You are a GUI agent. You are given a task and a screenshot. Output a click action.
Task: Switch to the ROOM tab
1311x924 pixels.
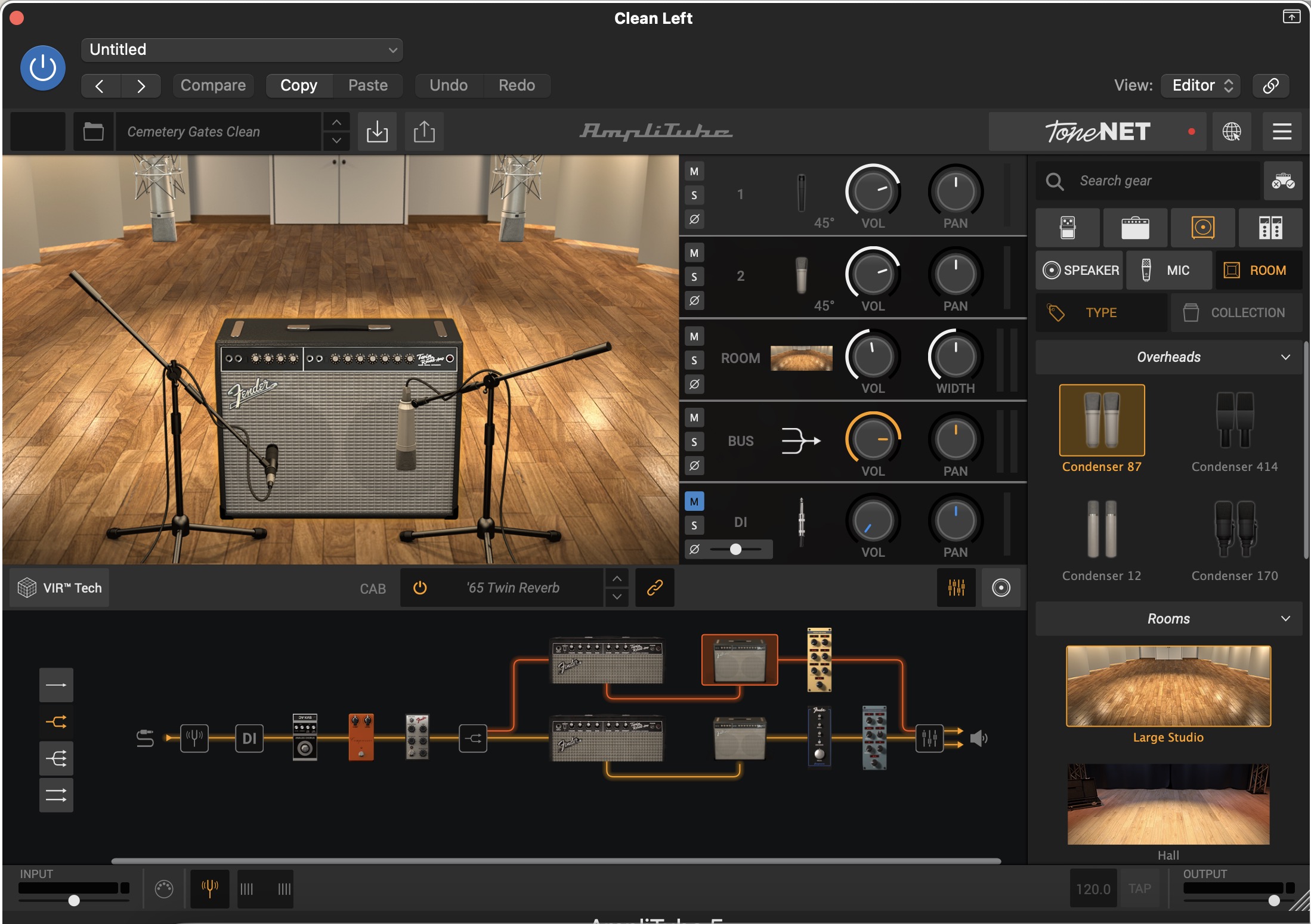point(1259,270)
